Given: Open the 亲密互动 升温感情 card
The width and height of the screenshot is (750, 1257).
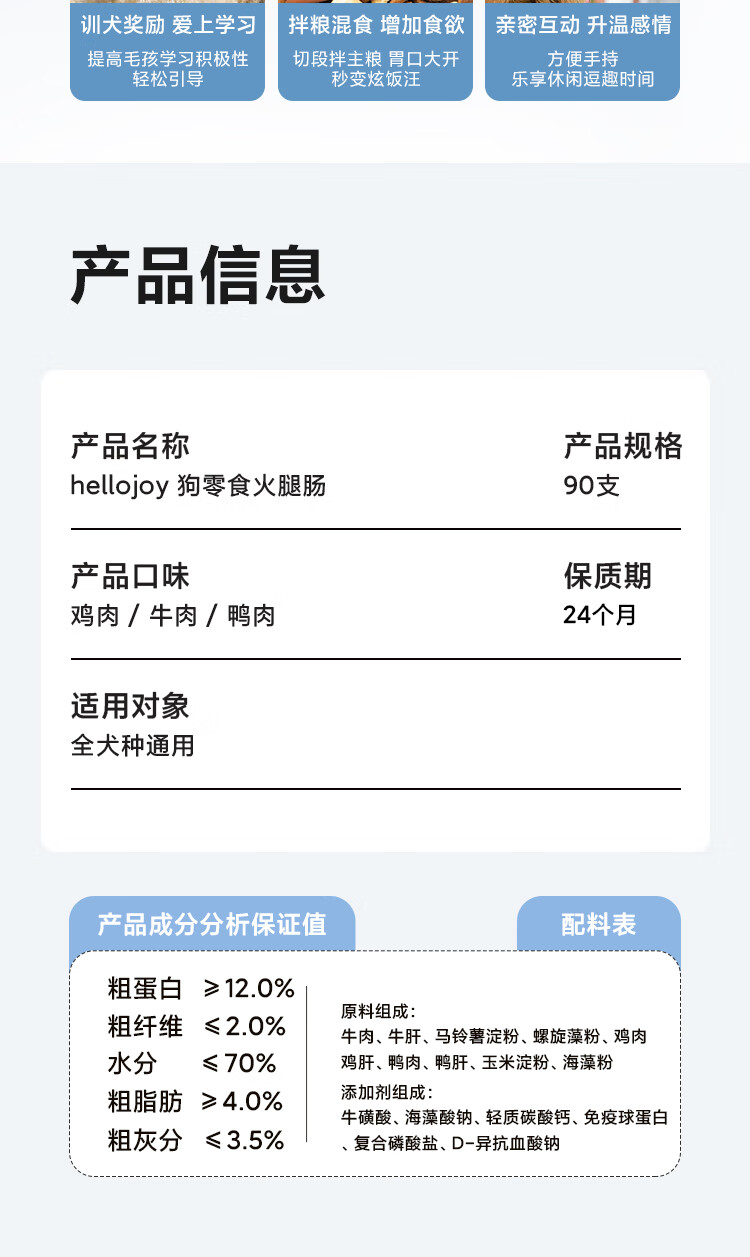Looking at the screenshot, I should coord(582,50).
